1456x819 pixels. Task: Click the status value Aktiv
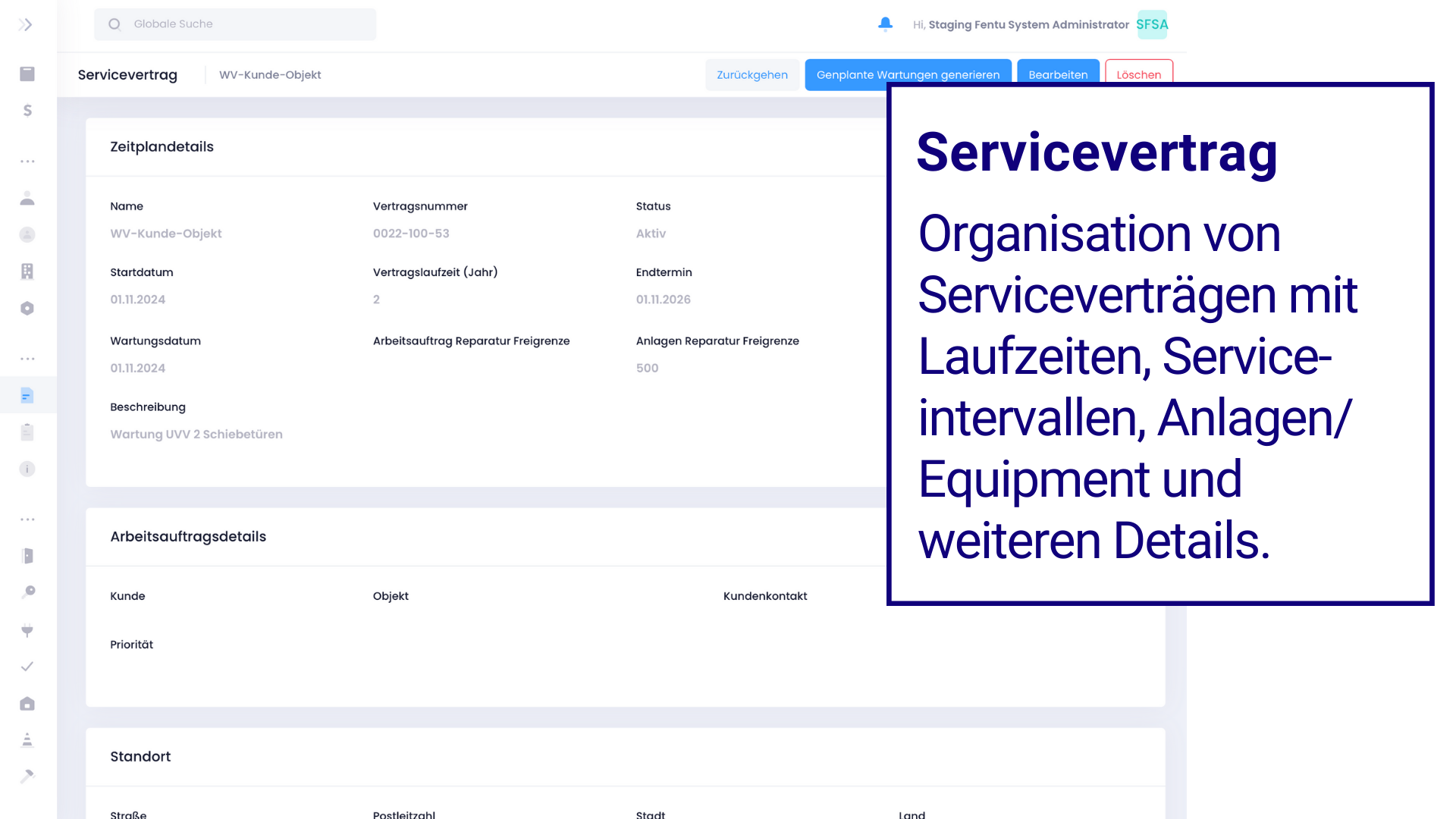651,234
